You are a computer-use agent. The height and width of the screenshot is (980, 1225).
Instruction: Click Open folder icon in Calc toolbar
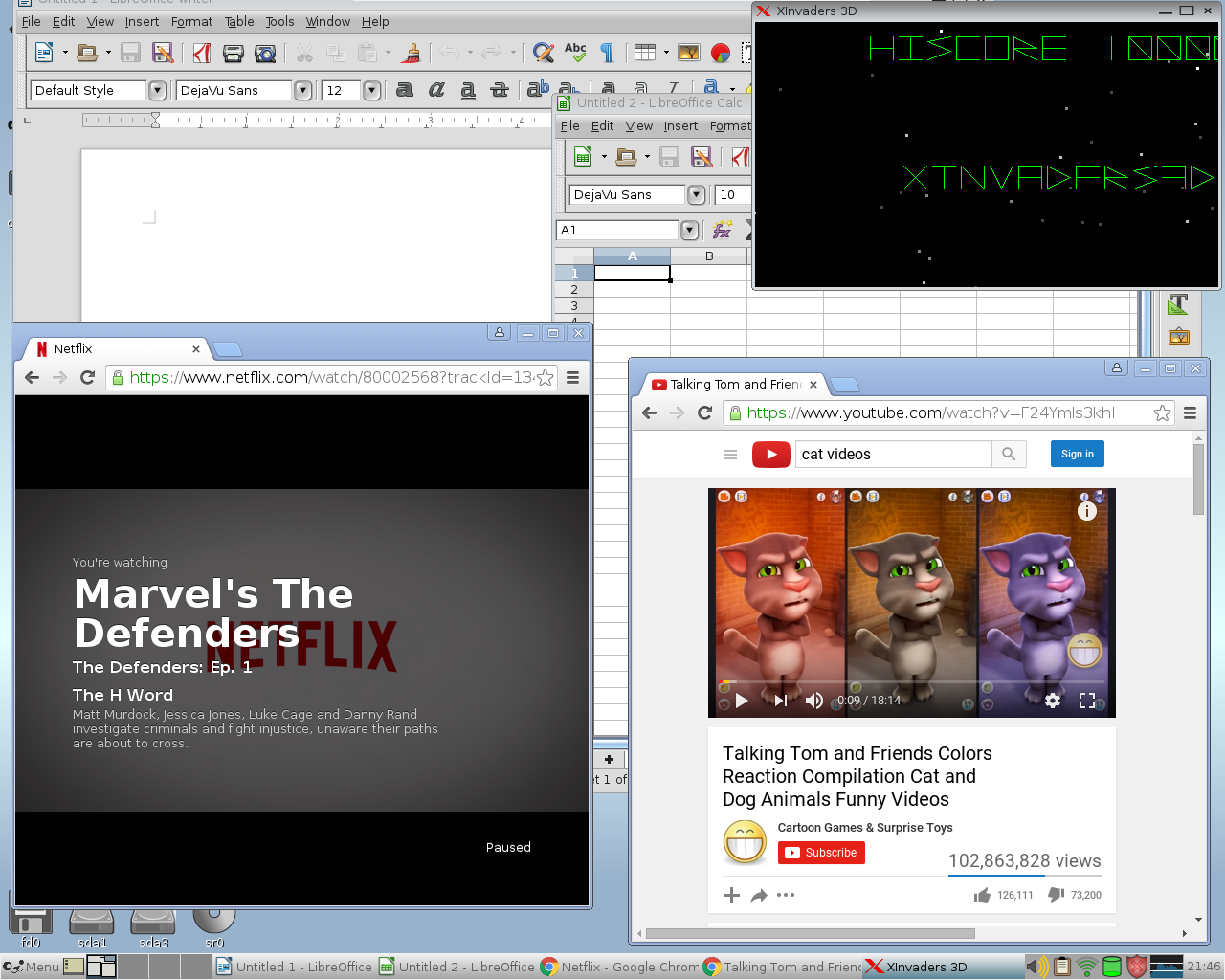click(626, 156)
